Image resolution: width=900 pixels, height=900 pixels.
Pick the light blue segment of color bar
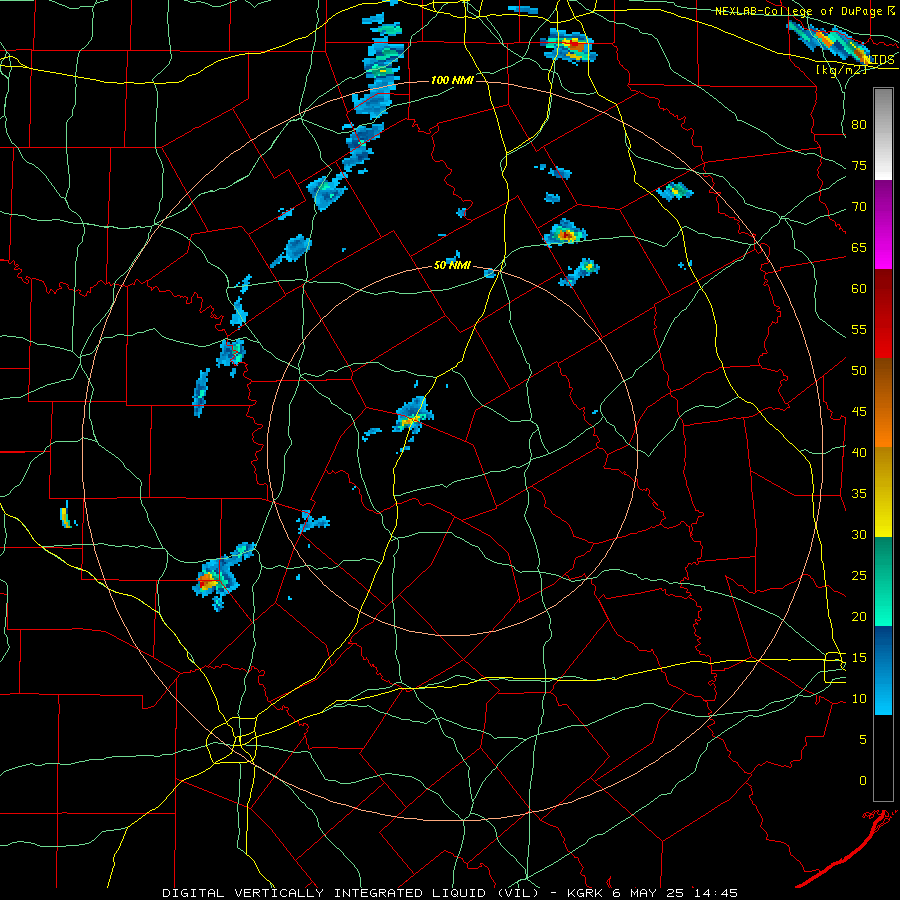click(x=883, y=670)
